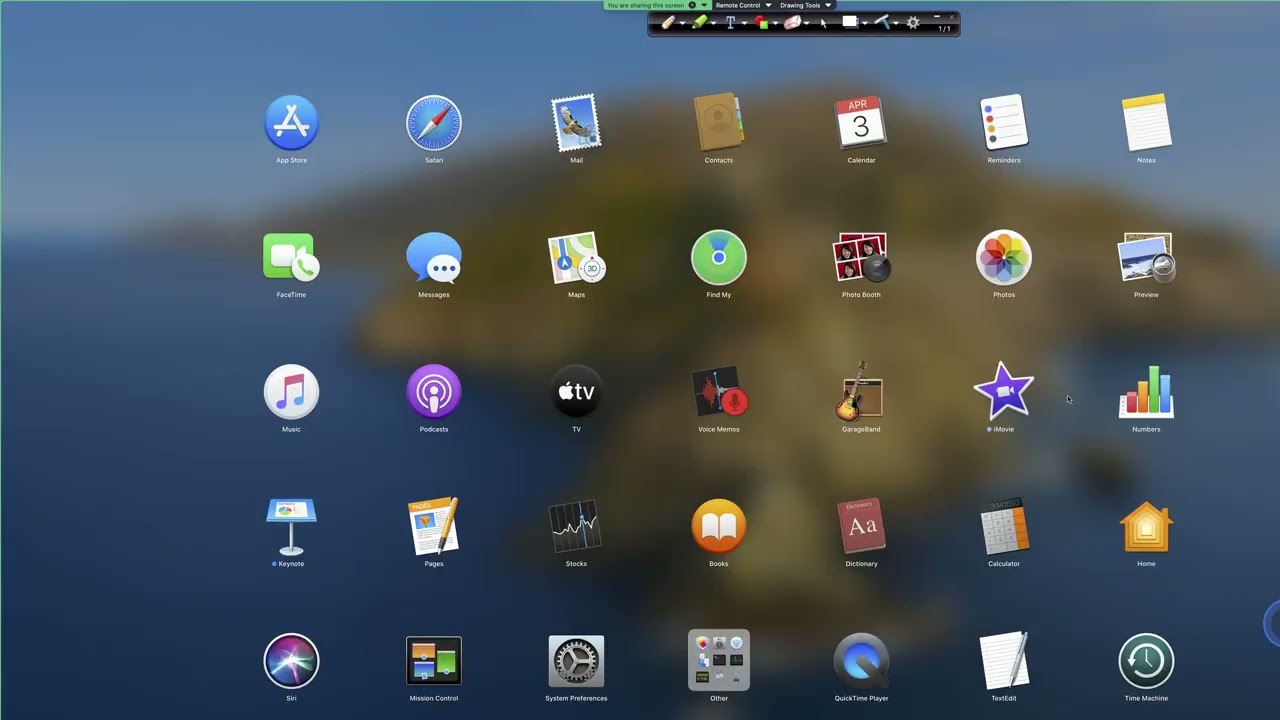Select the squeegee clear tool
1280x720 pixels.
883,22
